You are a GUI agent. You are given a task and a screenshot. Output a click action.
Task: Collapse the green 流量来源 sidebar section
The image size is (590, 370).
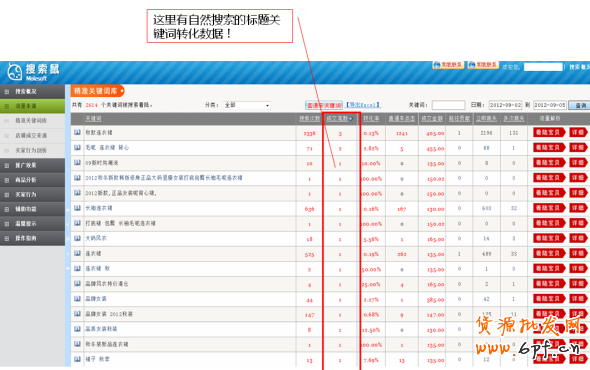pos(32,106)
